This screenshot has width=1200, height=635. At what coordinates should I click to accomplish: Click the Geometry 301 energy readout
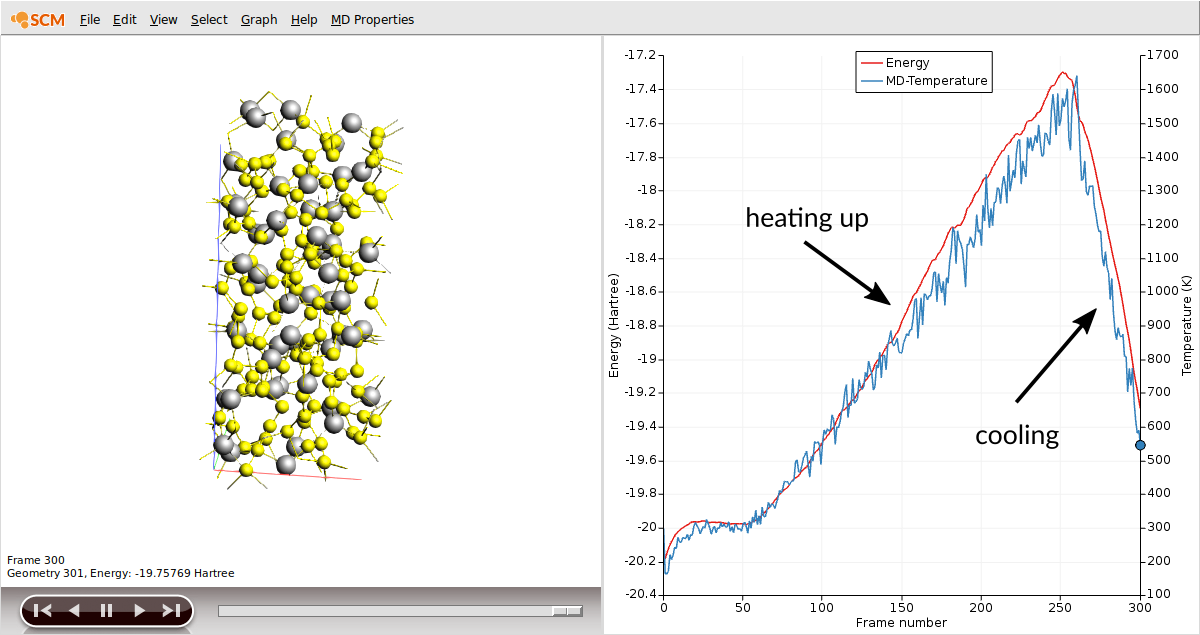[x=121, y=573]
